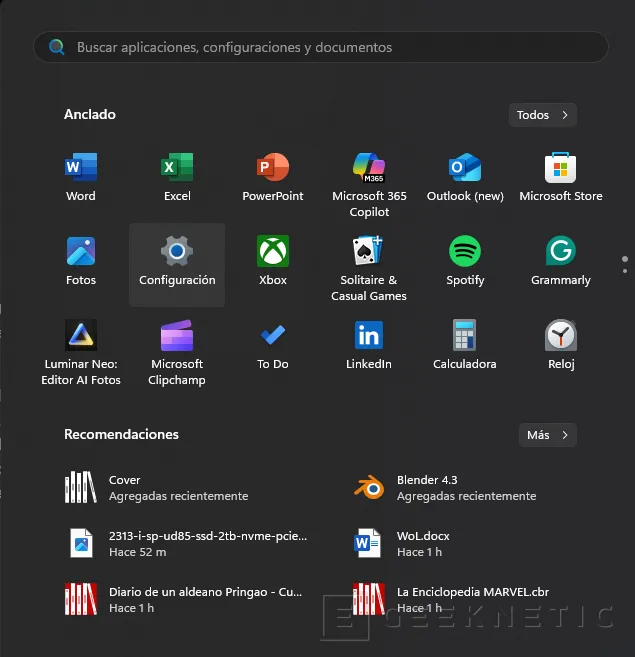Open Microsoft 365 Copilot

[x=369, y=185]
